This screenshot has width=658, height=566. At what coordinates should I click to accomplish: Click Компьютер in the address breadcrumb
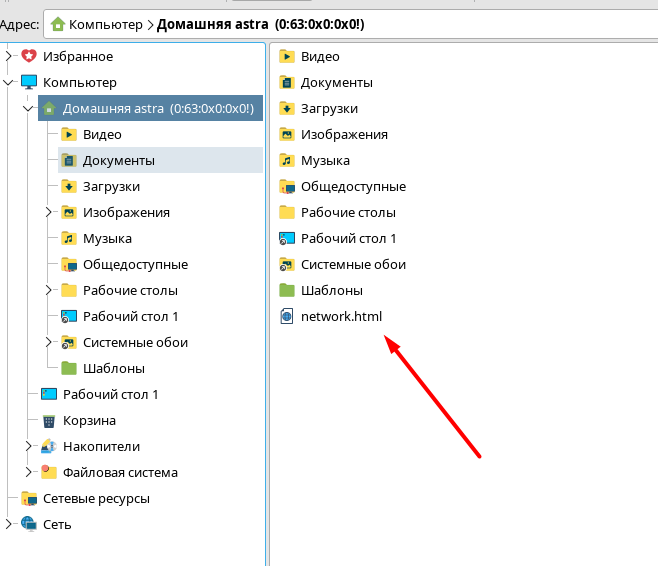106,24
